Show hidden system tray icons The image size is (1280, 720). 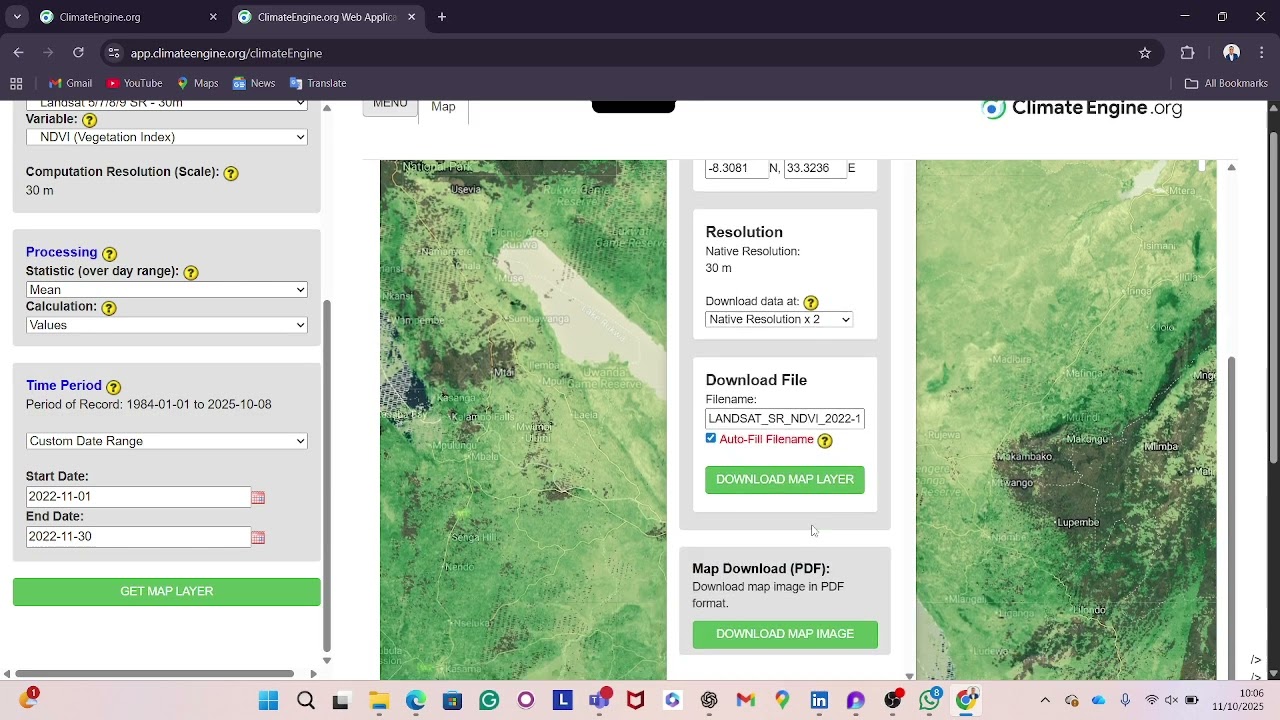[x=1045, y=700]
